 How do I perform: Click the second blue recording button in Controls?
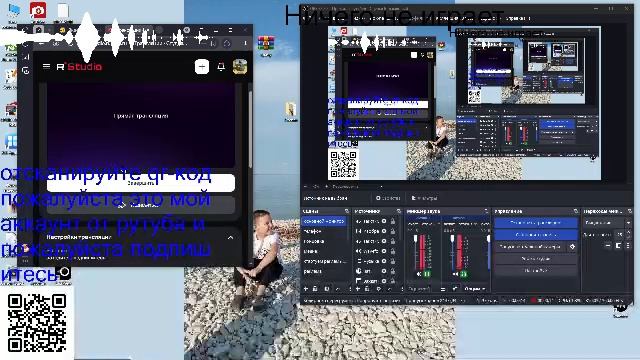536,235
